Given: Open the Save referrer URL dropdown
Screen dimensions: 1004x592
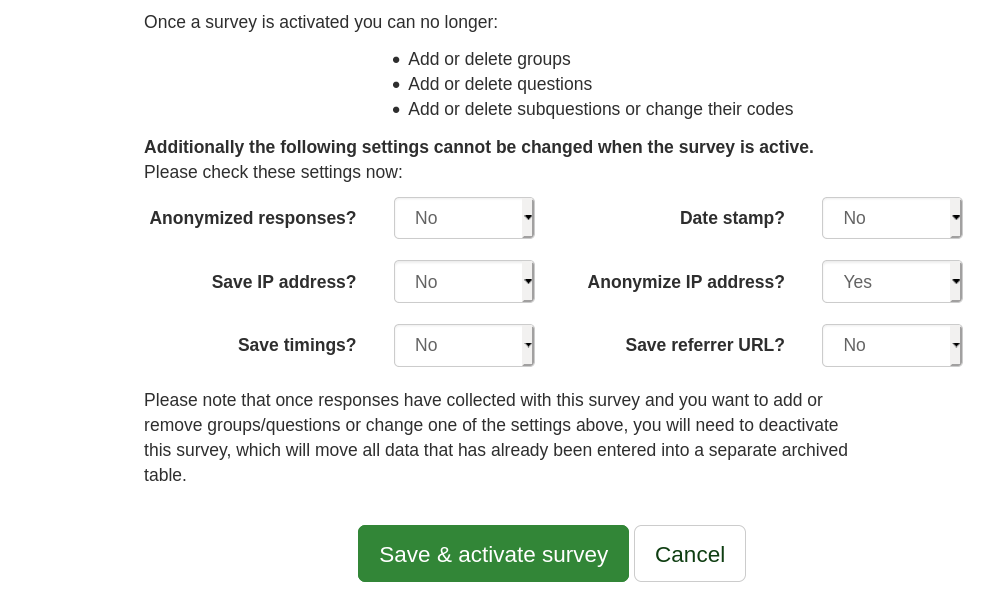Looking at the screenshot, I should pos(892,345).
